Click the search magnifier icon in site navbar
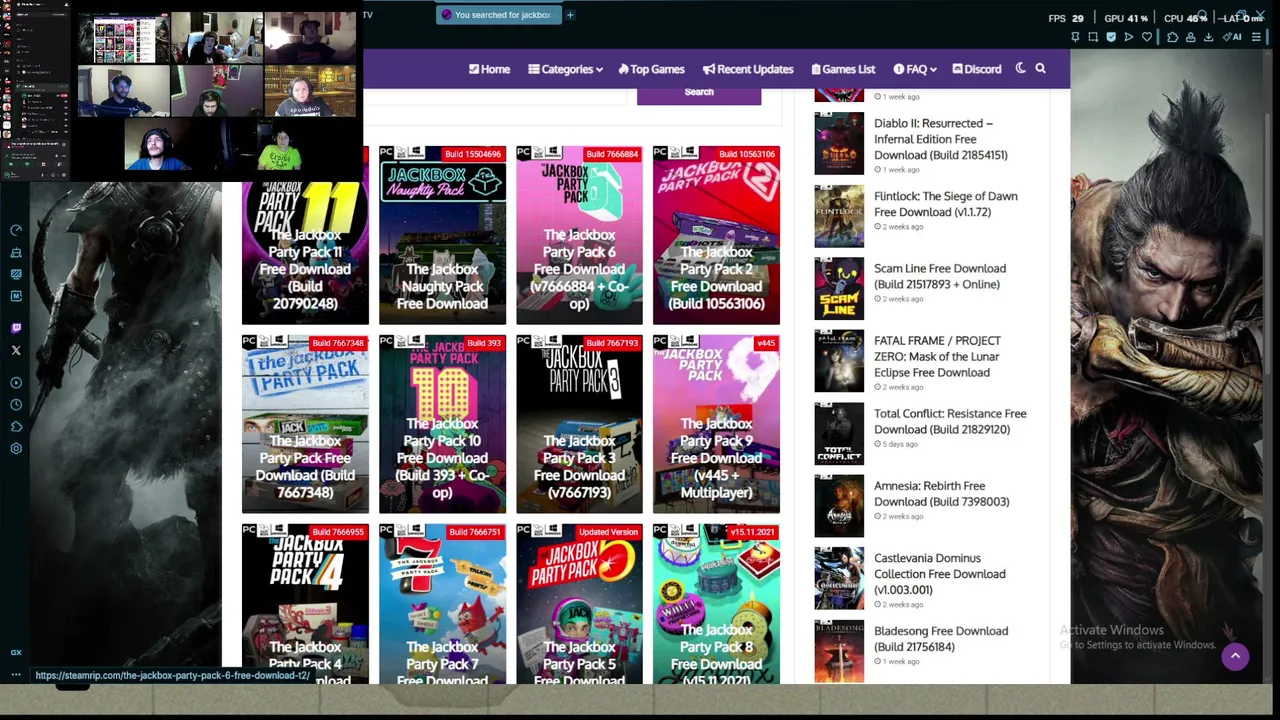The image size is (1280, 720). point(1040,68)
